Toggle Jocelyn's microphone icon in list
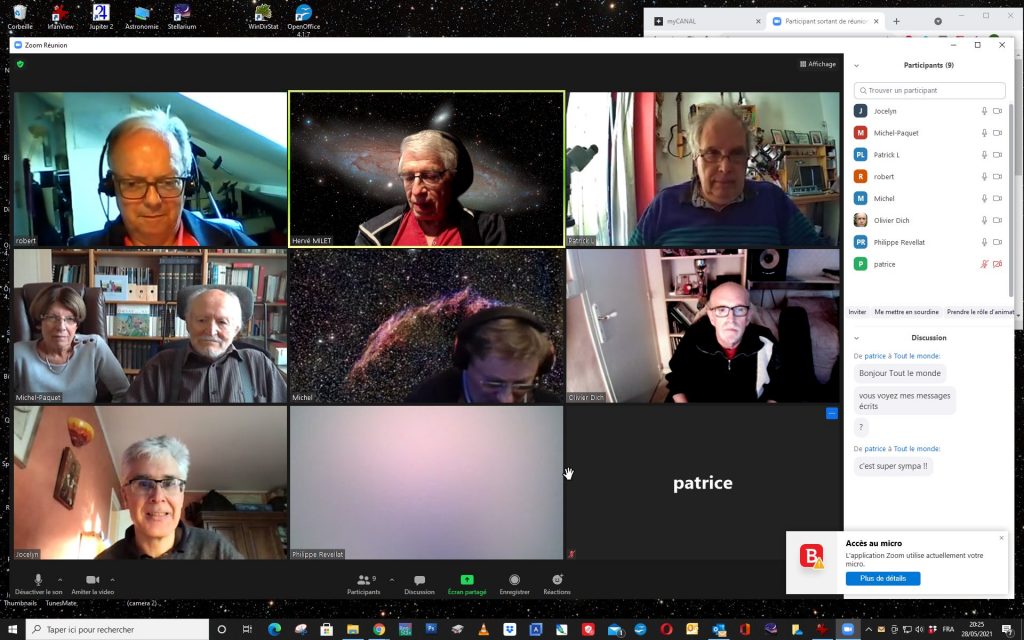Screen dimensions: 1024x640 (984, 111)
